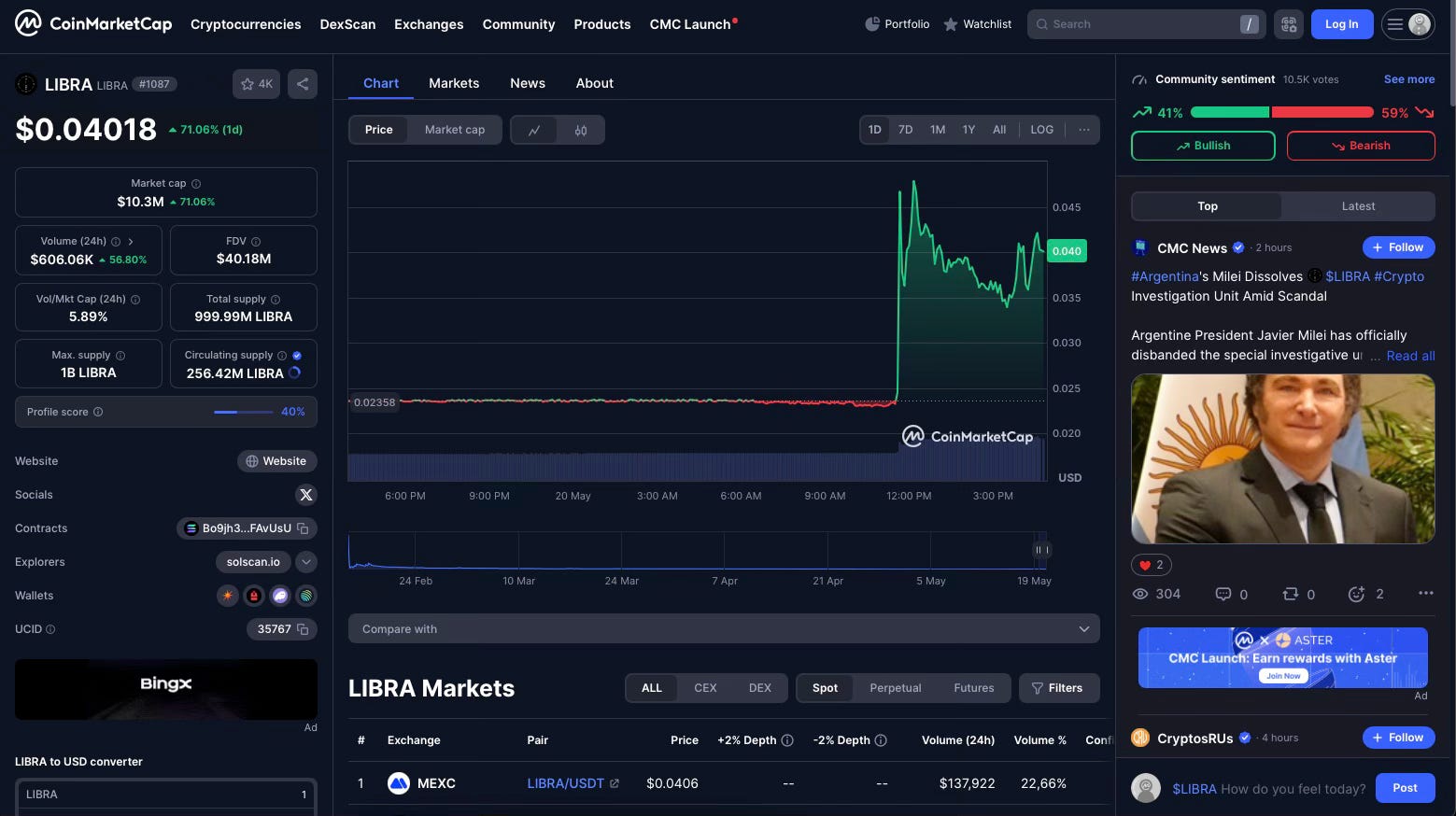Open the Products menu

click(x=602, y=24)
